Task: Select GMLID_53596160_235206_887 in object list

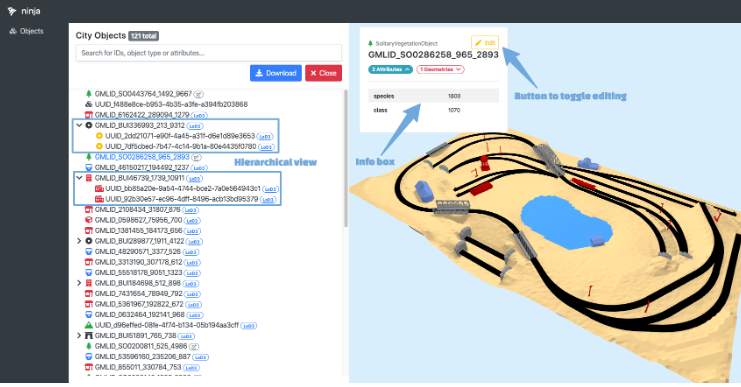Action: pyautogui.click(x=142, y=357)
